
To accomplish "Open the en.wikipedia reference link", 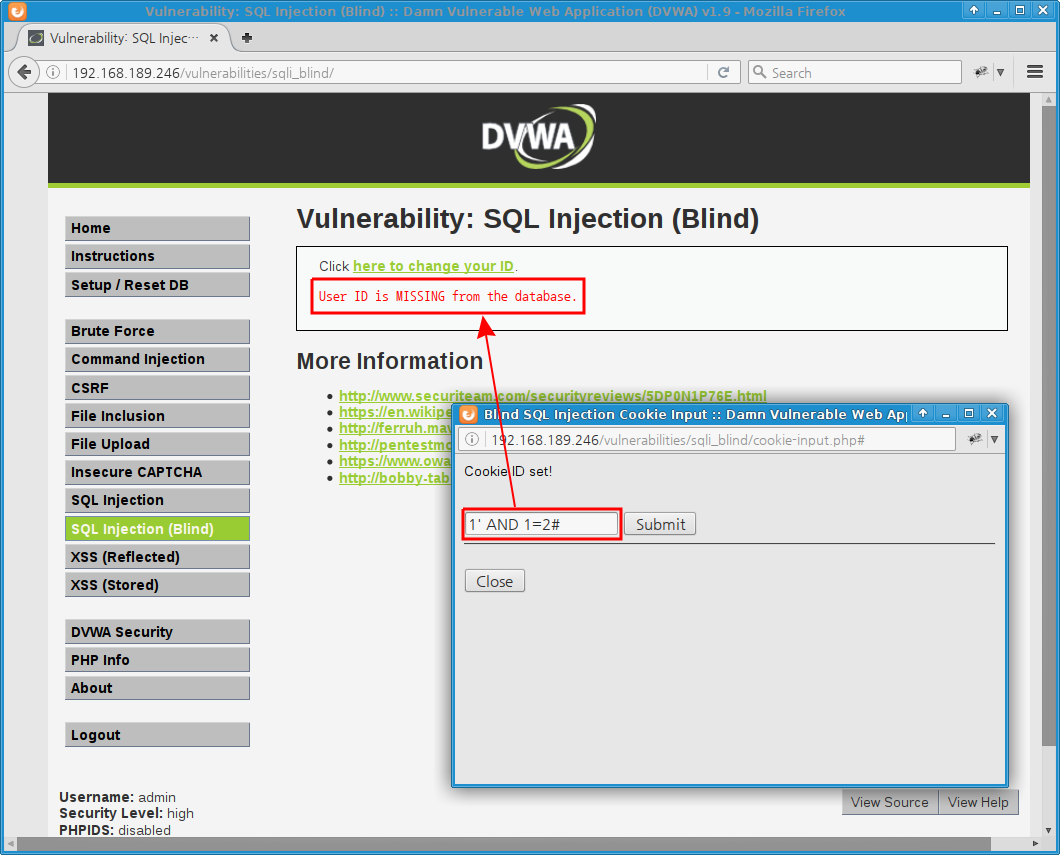I will pyautogui.click(x=395, y=412).
